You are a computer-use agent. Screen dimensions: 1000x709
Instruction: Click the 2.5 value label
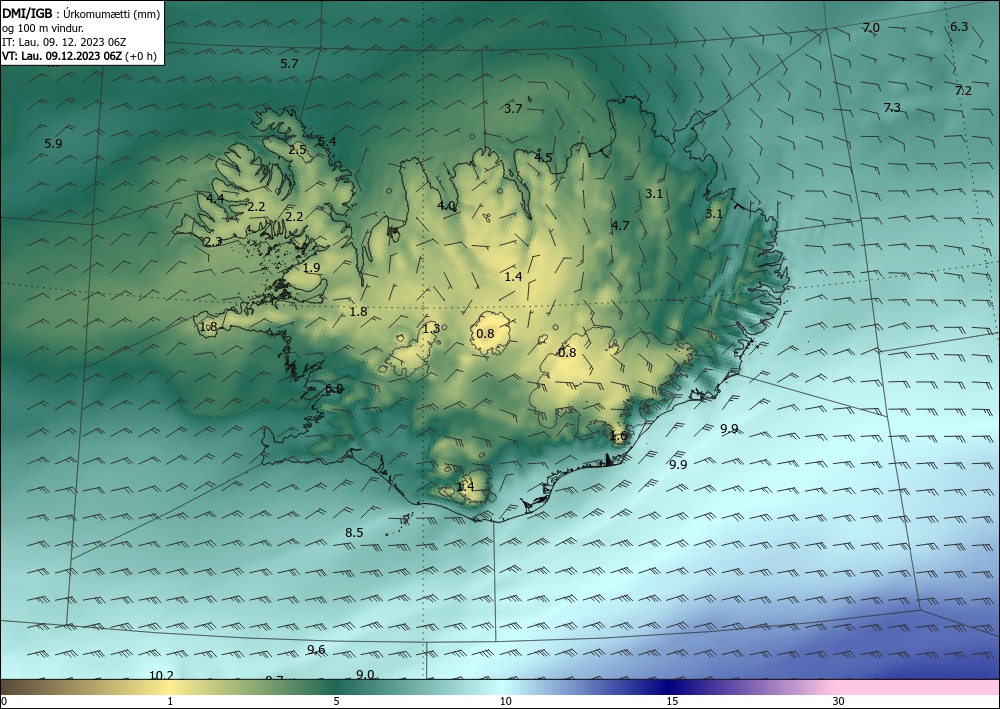(297, 150)
